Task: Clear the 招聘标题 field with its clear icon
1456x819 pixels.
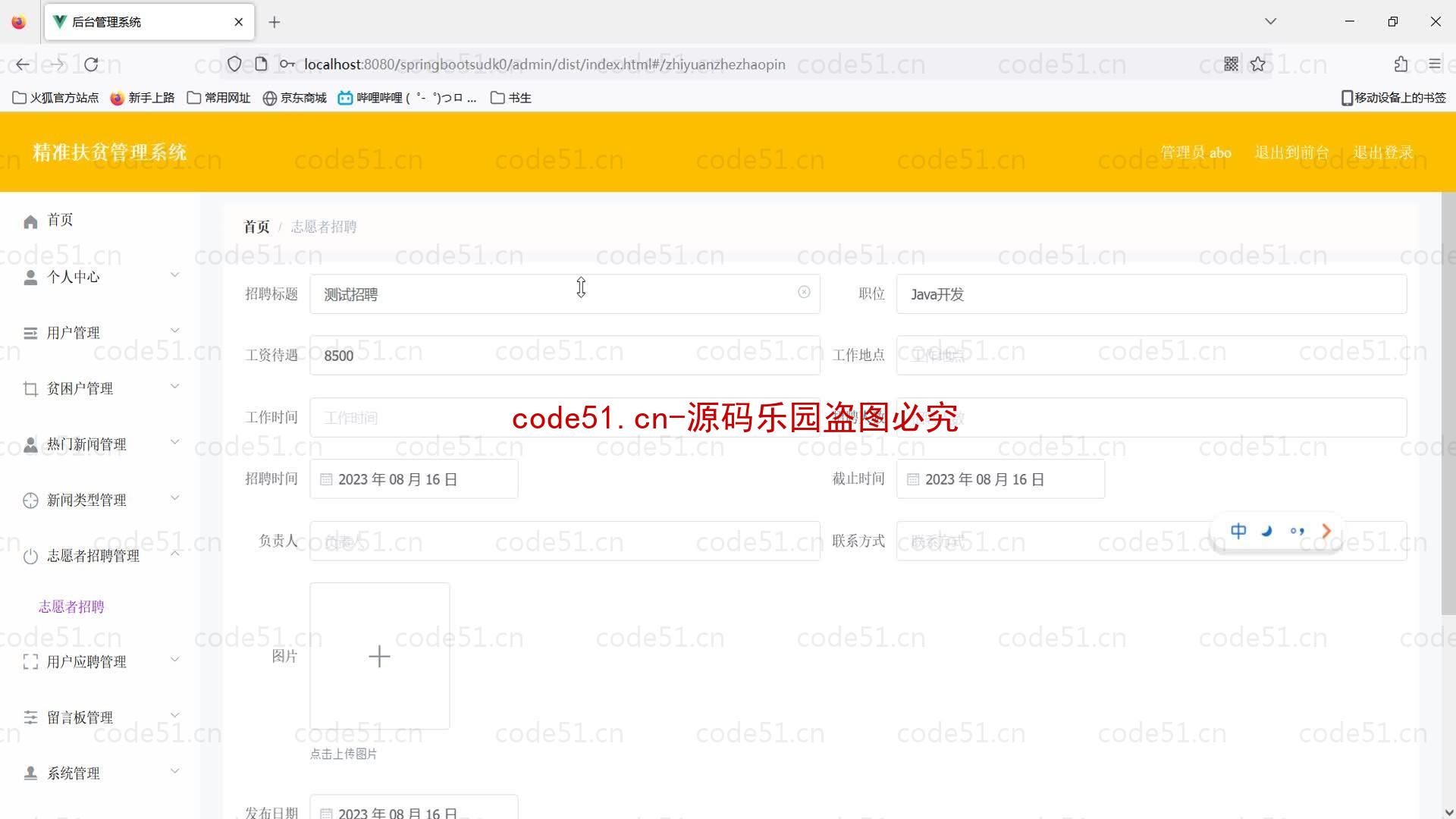Action: click(x=804, y=292)
